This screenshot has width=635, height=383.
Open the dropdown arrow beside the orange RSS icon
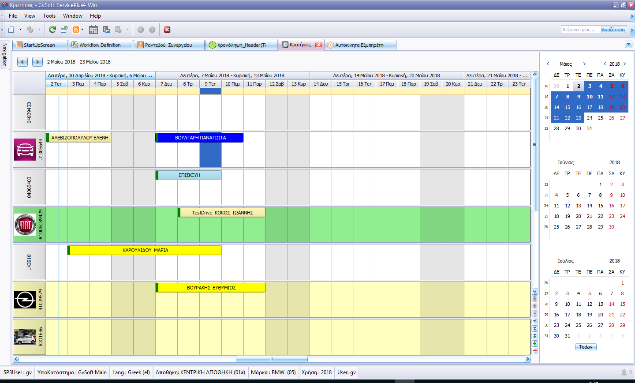click(82, 30)
